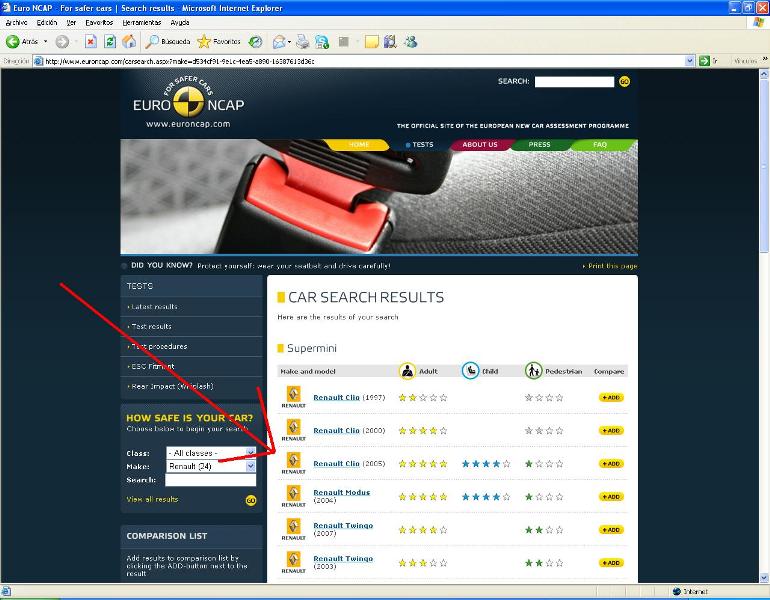Click the Busqueda magnifier icon
Screen dimensions: 770x600
(153, 42)
